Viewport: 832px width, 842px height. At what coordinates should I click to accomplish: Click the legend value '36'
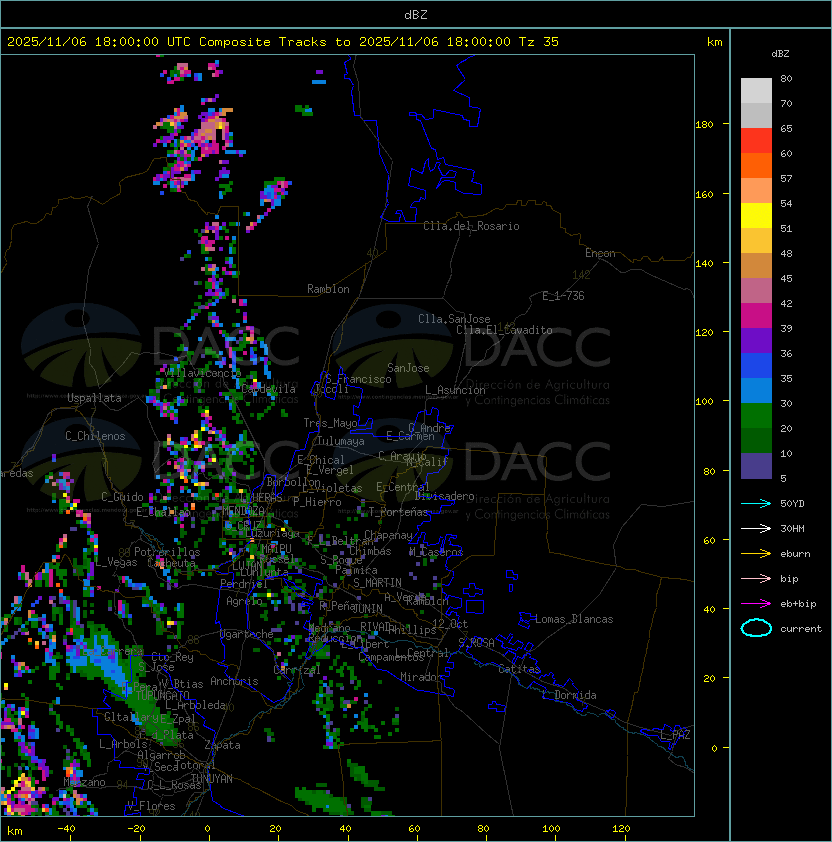click(x=786, y=353)
